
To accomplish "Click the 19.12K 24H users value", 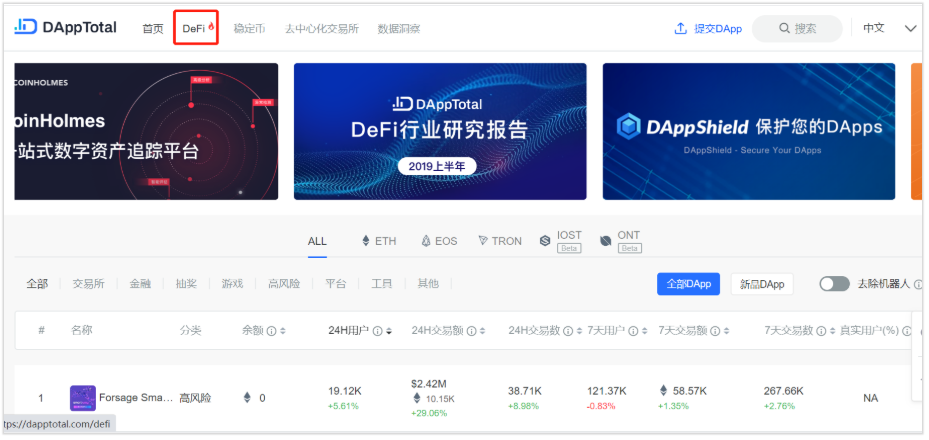I will [346, 391].
